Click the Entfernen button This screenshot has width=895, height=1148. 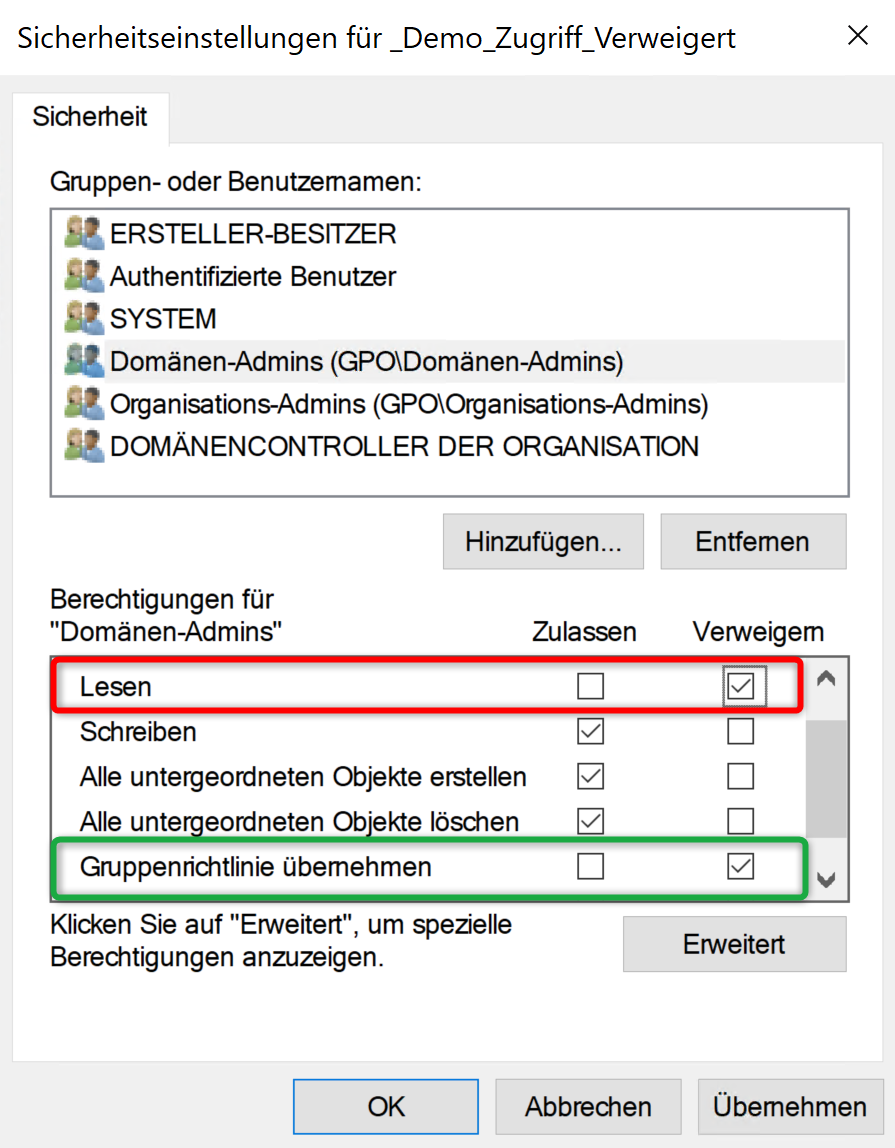coord(752,542)
